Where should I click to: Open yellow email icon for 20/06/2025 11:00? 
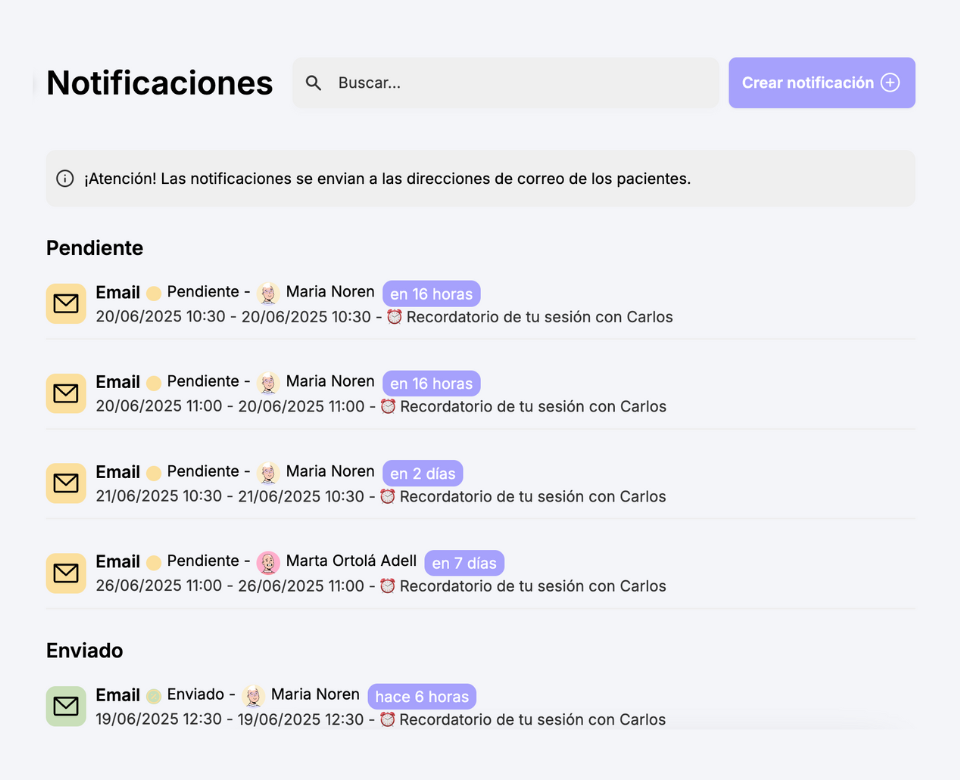tap(66, 393)
